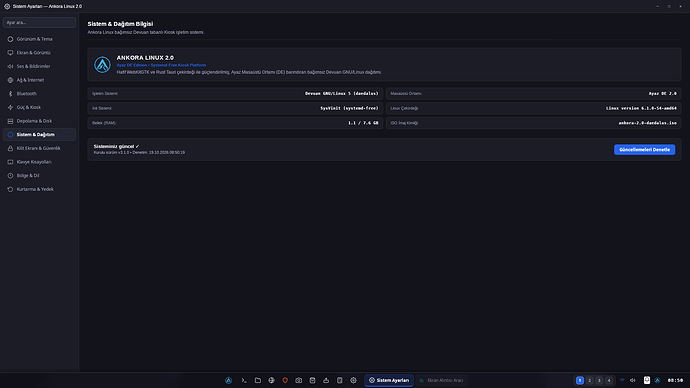This screenshot has height=388, width=690.
Task: Open the Wi-Fi network tray icon
Action: [x=622, y=381]
